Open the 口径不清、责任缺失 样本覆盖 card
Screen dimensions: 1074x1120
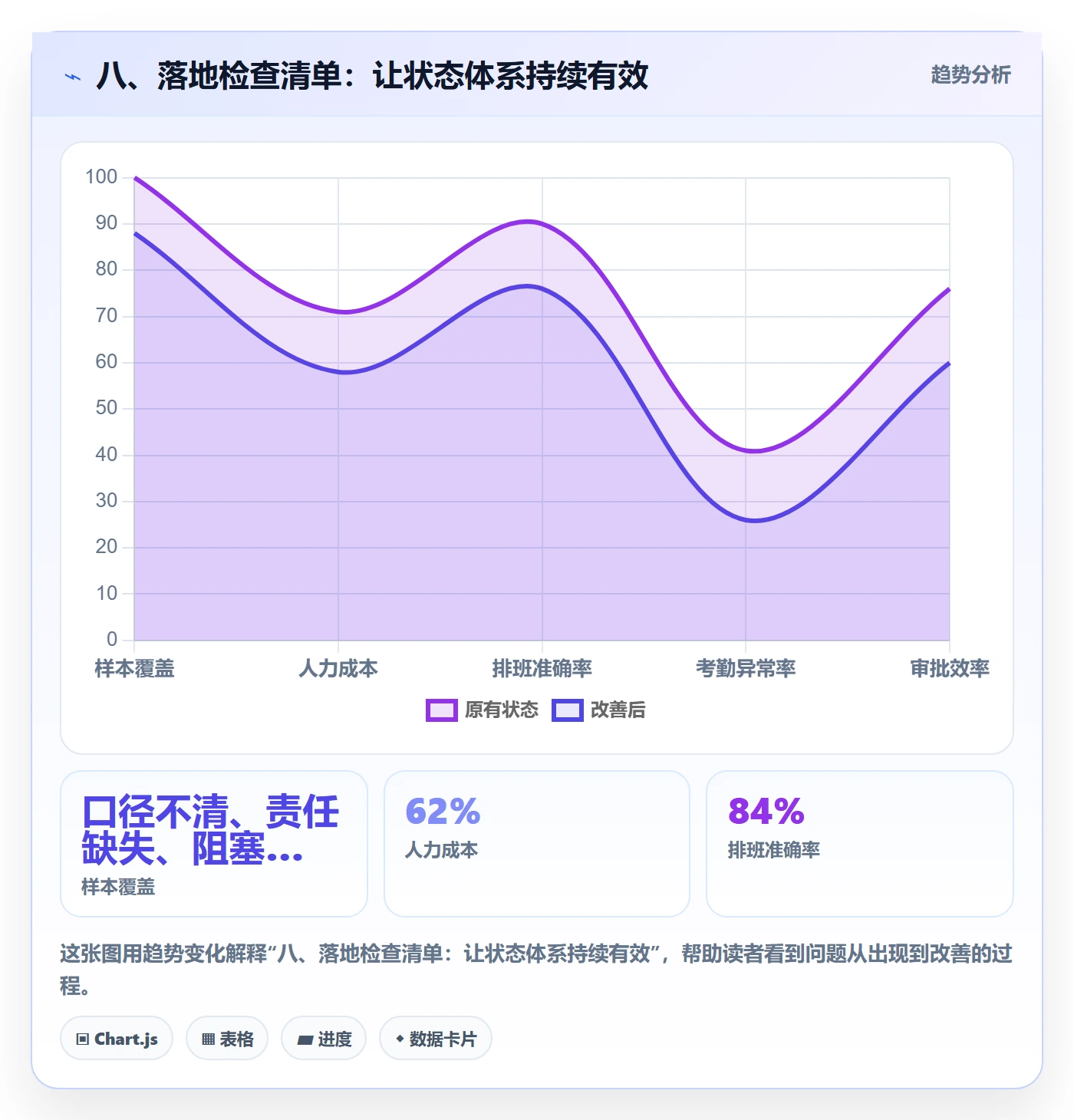pos(214,844)
